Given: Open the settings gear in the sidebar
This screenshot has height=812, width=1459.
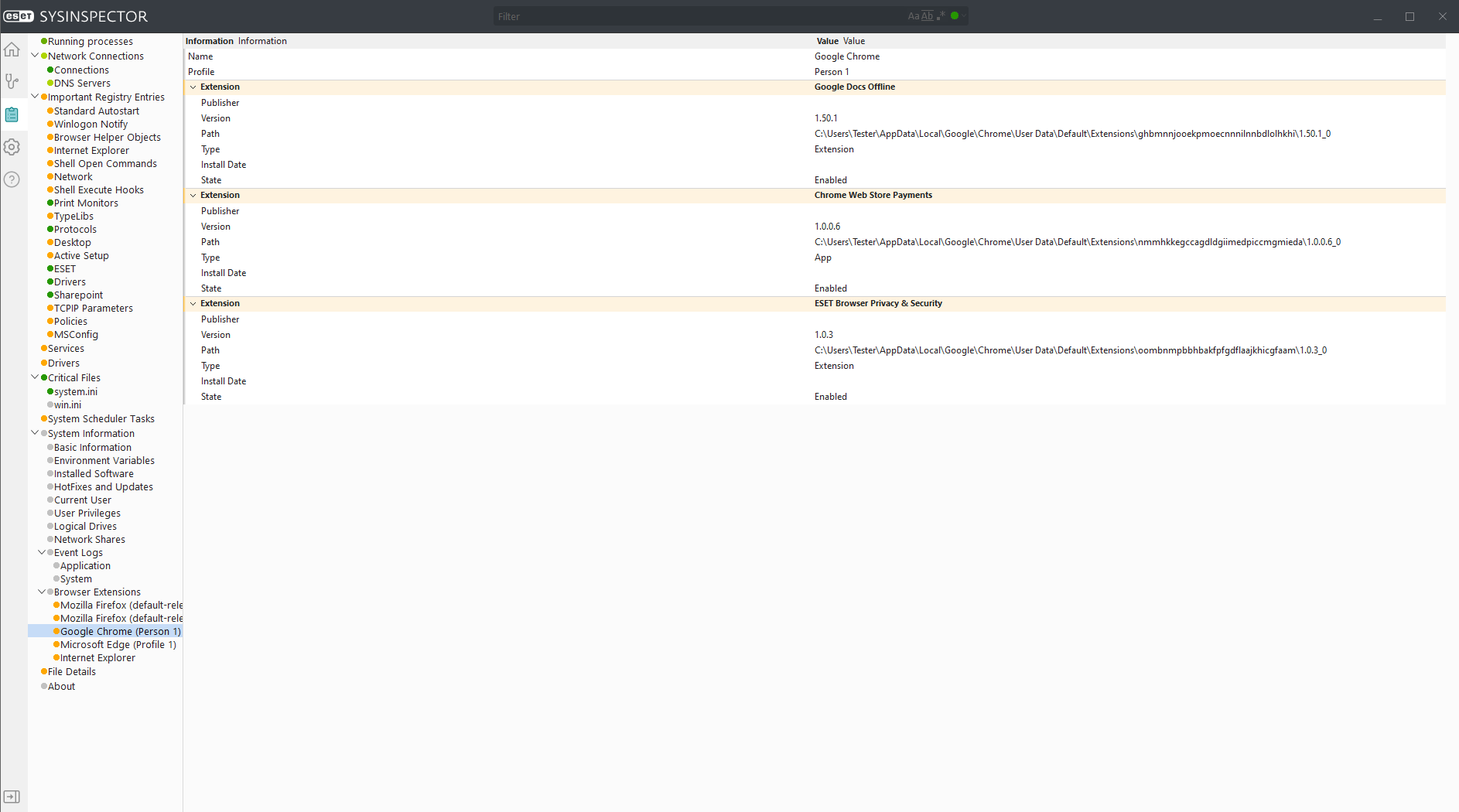Looking at the screenshot, I should 12,147.
